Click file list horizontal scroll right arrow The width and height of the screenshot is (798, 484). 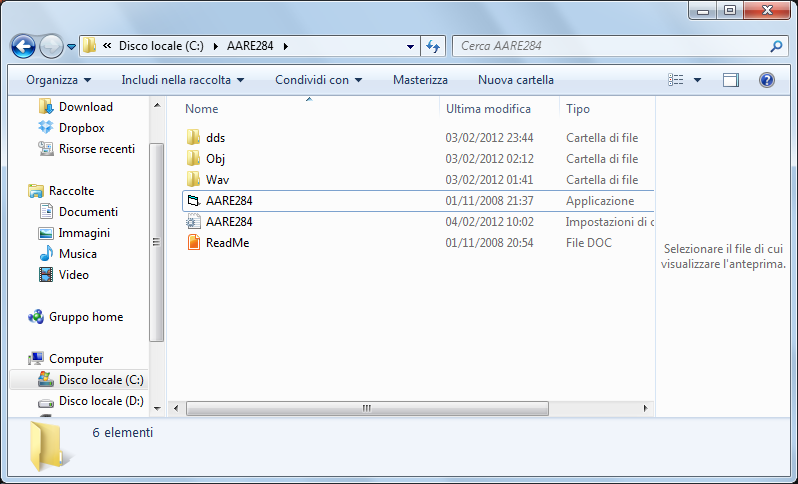(645, 408)
